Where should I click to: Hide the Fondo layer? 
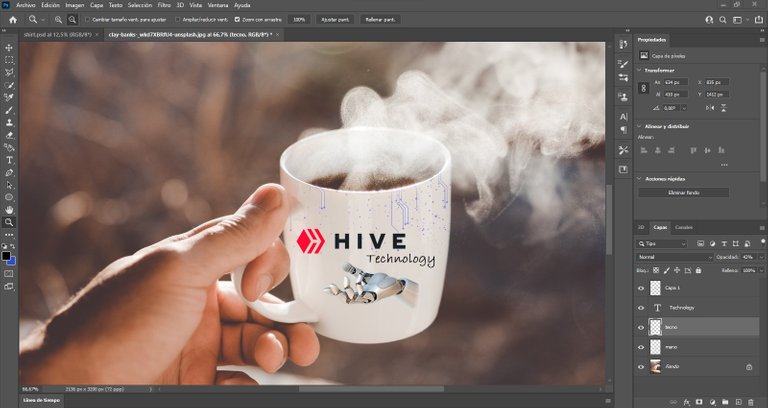[x=641, y=366]
